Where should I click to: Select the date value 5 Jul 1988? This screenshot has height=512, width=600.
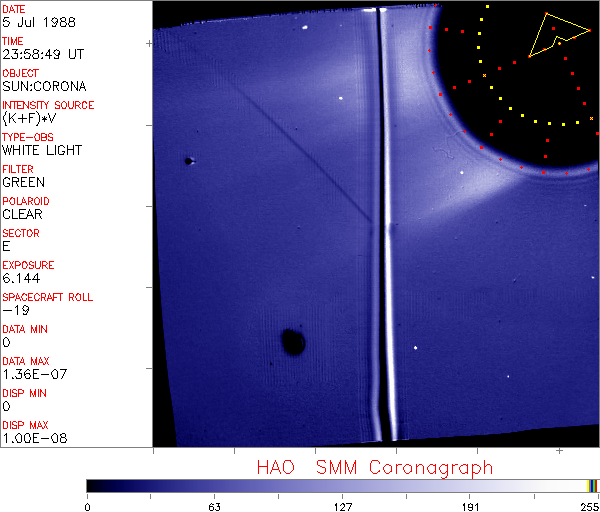(x=39, y=22)
